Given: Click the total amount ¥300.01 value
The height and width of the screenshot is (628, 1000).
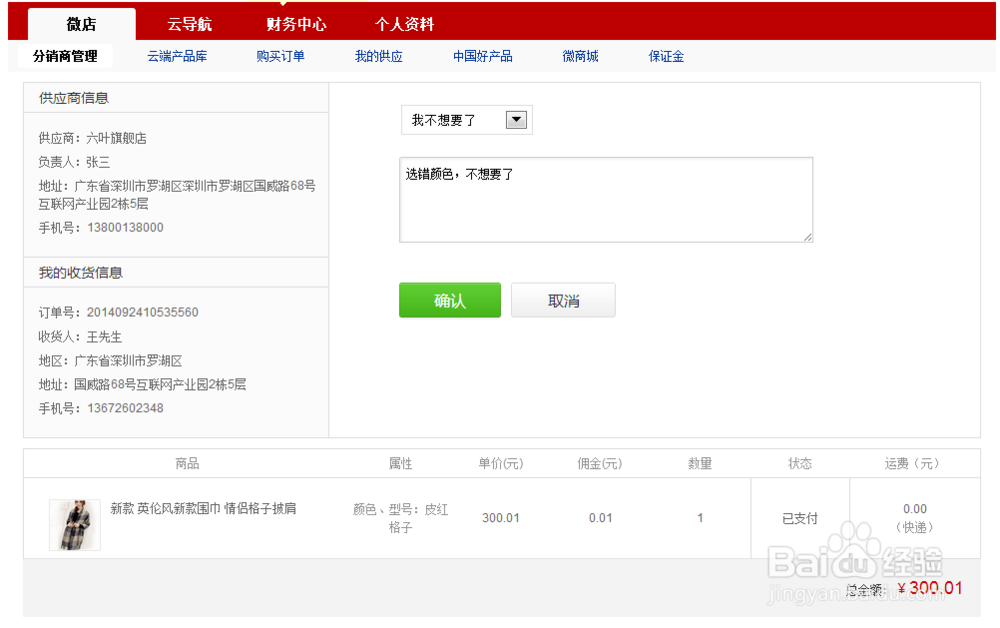Looking at the screenshot, I should click(x=929, y=588).
